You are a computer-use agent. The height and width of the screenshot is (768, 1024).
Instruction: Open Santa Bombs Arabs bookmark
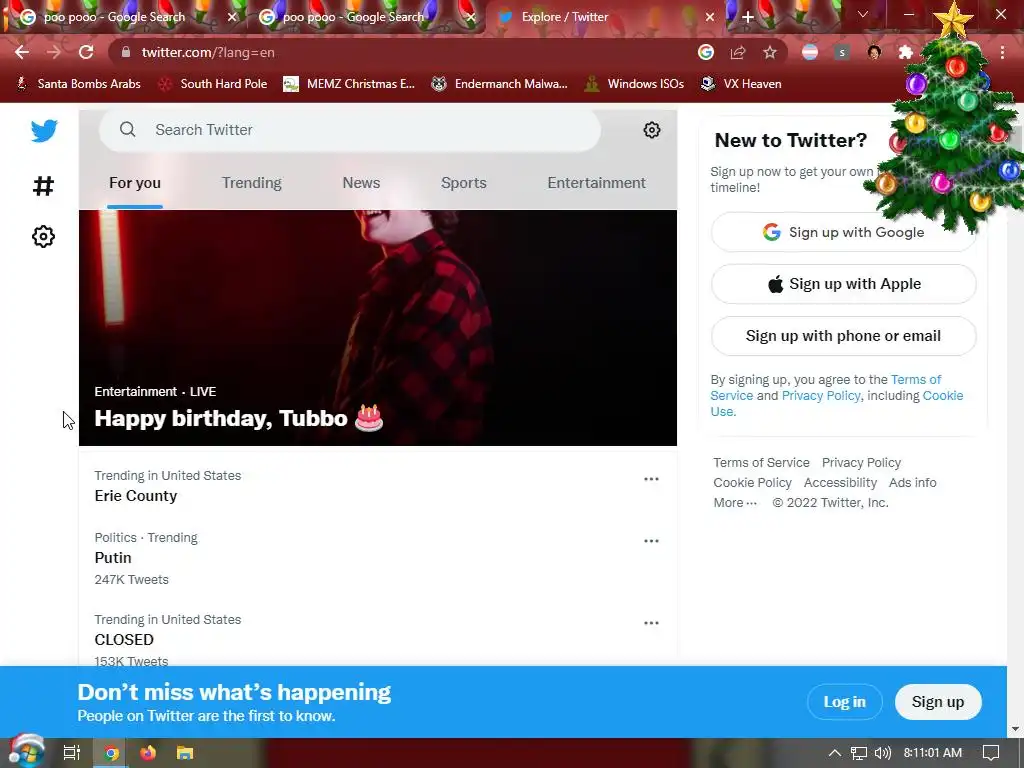click(78, 84)
